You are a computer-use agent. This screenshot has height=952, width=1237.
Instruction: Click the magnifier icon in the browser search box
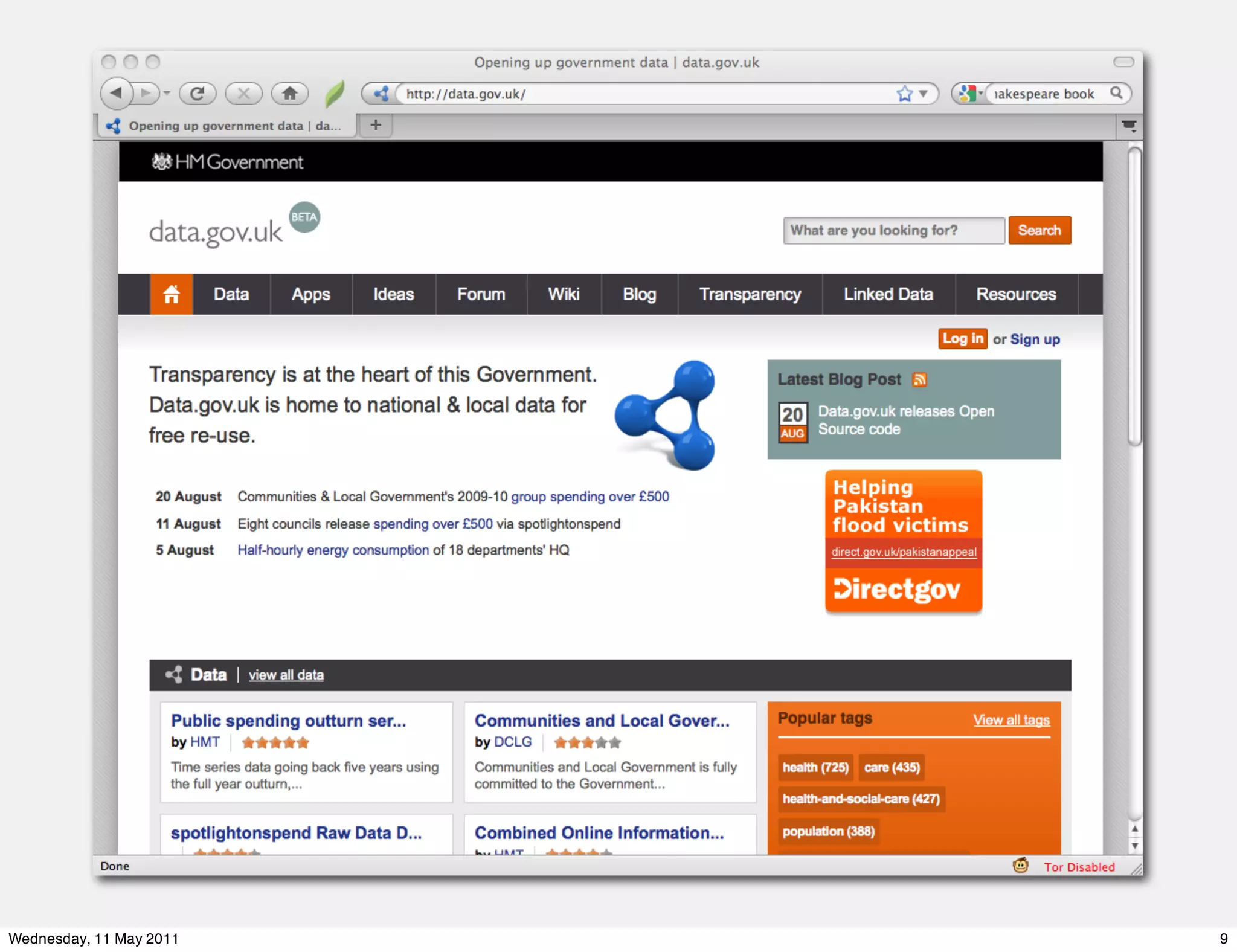click(x=1116, y=93)
